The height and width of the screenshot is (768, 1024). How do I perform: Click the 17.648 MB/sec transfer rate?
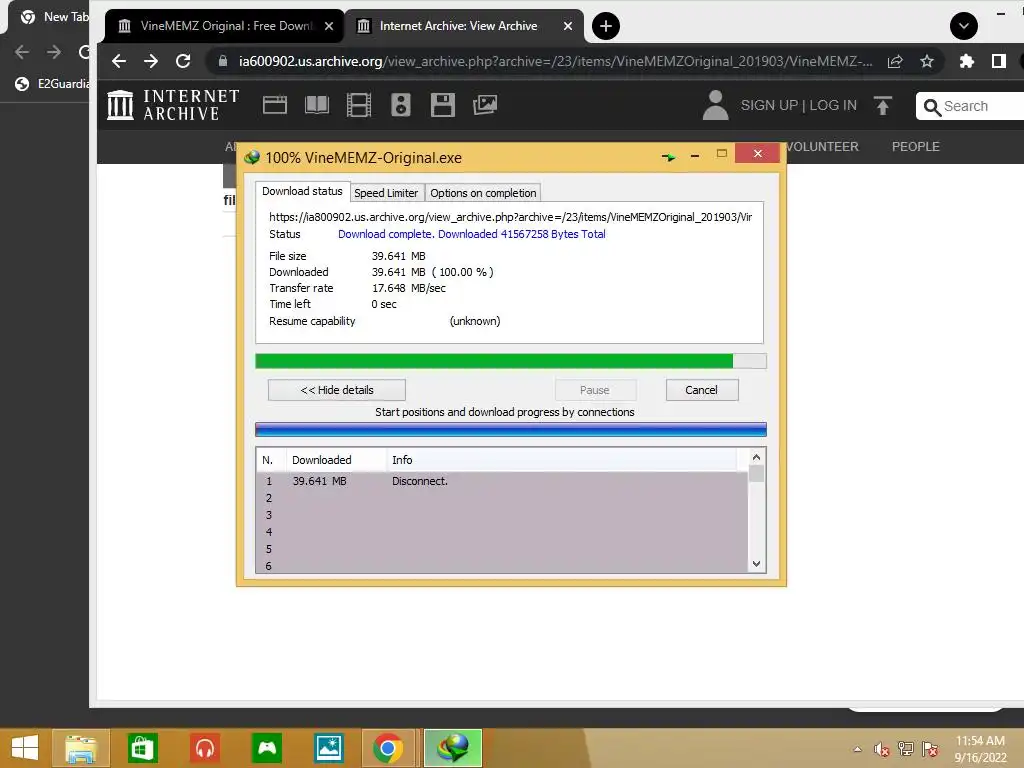pos(409,288)
